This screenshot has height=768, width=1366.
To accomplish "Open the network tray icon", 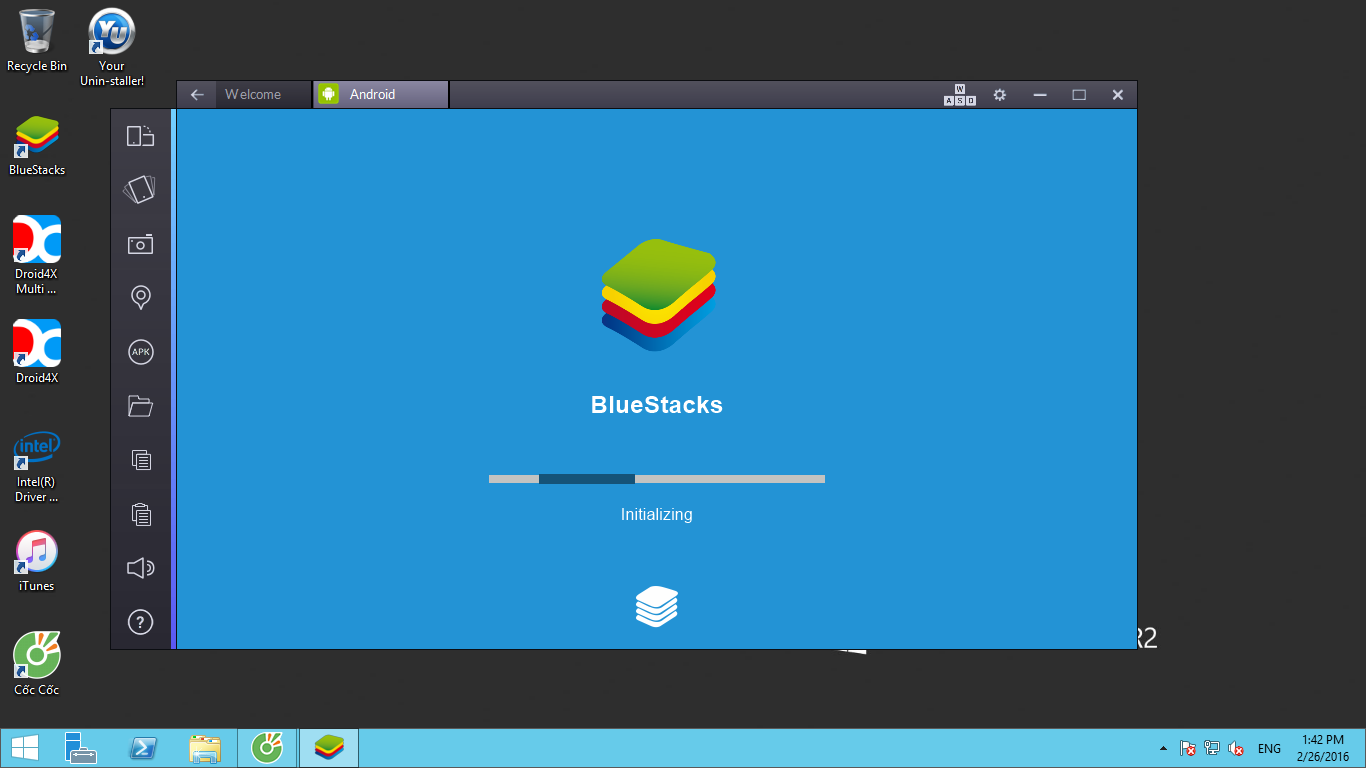I will 1212,748.
